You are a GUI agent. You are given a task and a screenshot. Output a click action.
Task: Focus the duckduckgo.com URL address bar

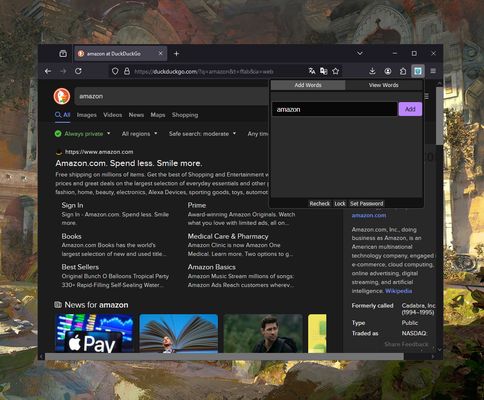203,71
